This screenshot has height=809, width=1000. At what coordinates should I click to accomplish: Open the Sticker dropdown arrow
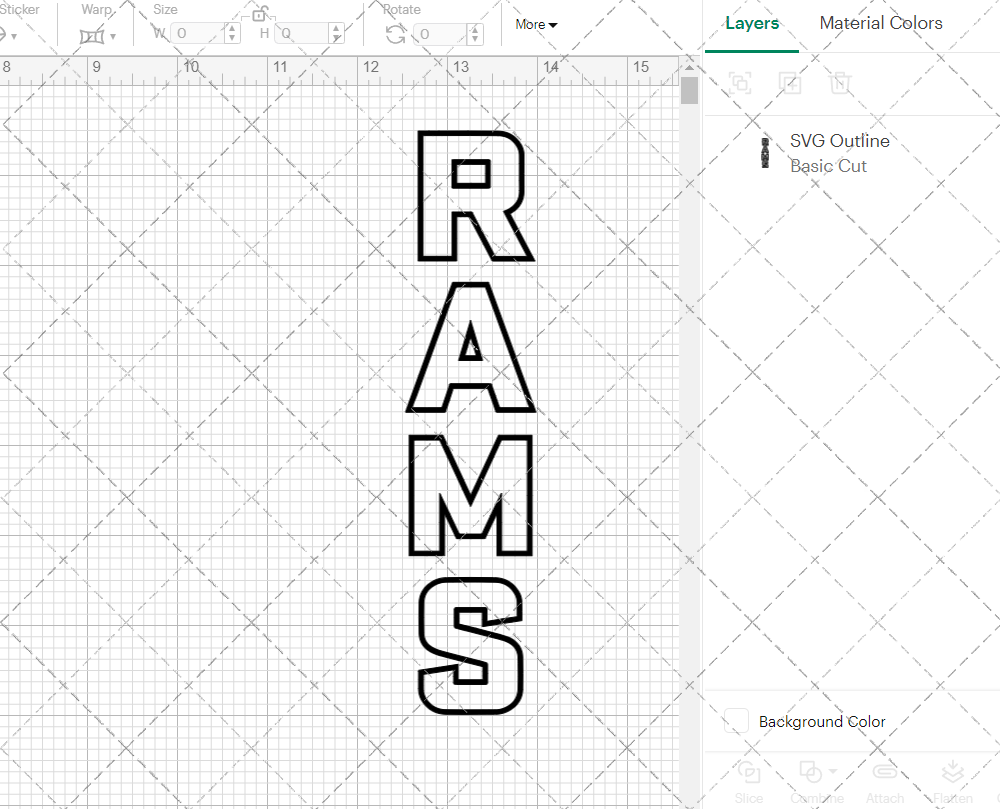point(14,36)
